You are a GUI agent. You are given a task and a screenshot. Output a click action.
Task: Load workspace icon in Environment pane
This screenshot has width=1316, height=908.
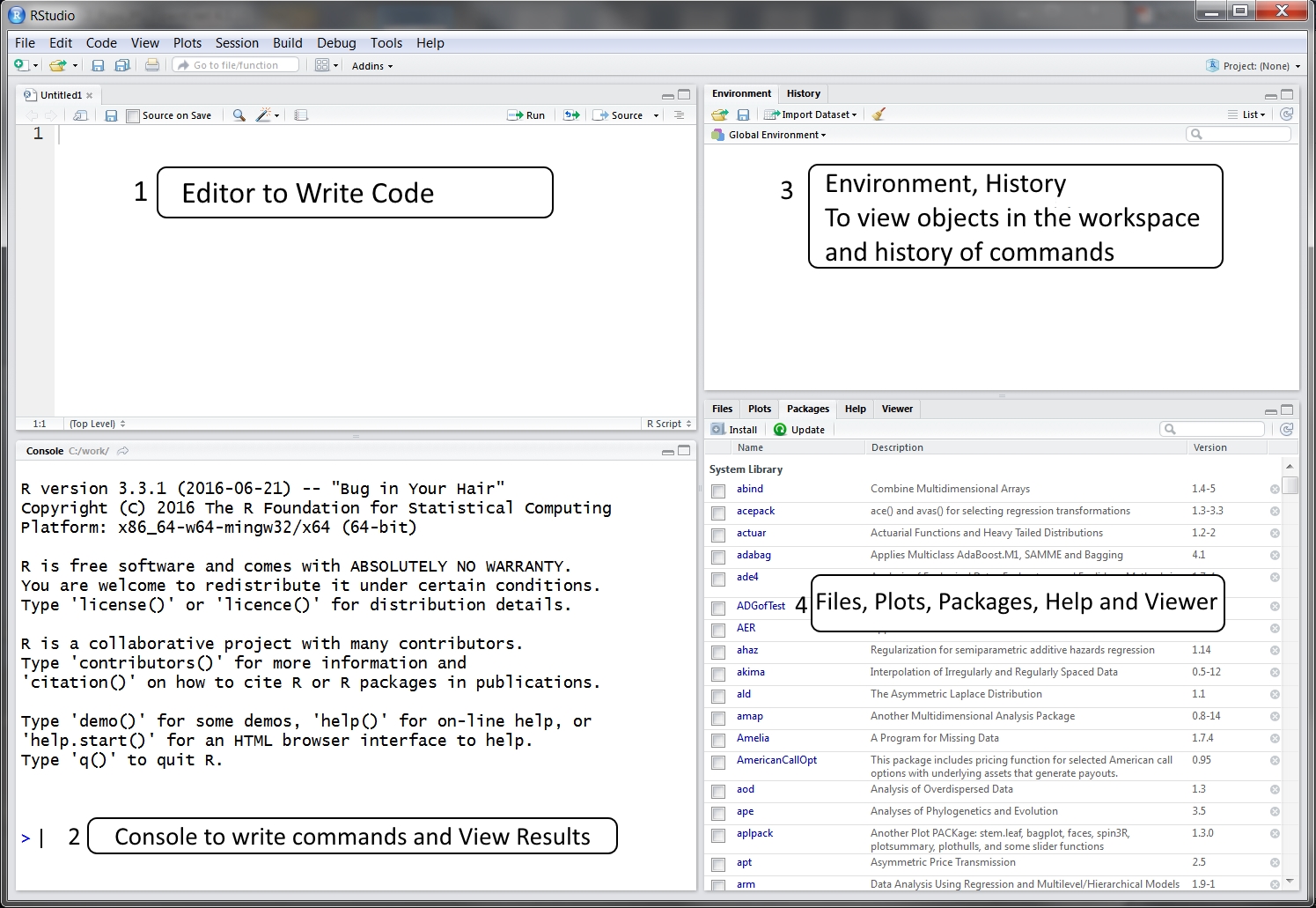pos(720,114)
